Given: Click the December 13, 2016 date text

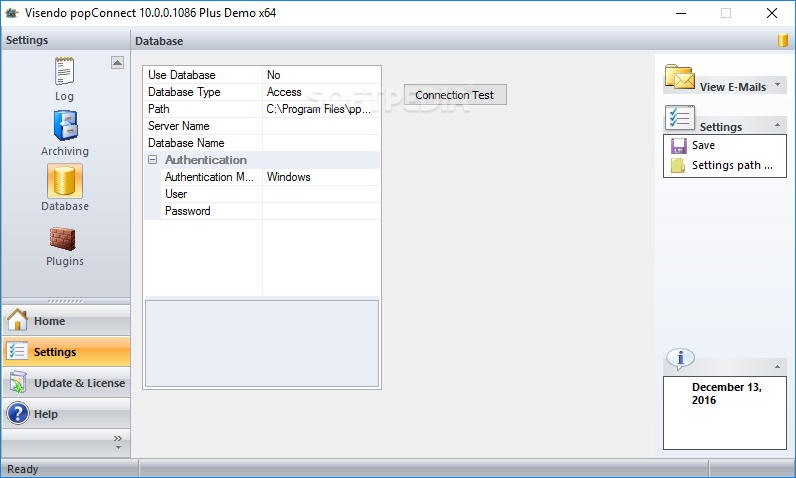Looking at the screenshot, I should pos(726,393).
